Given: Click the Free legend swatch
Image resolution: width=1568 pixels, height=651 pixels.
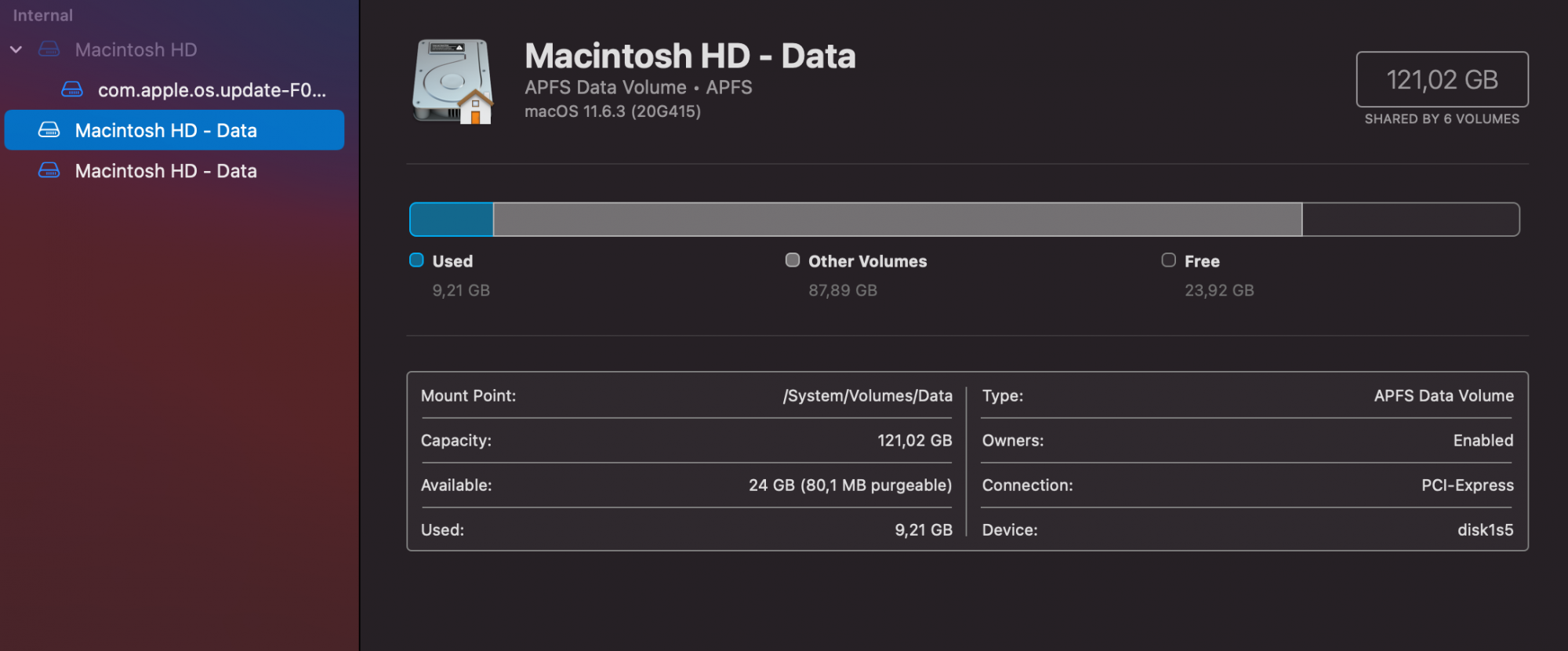Looking at the screenshot, I should tap(1168, 260).
